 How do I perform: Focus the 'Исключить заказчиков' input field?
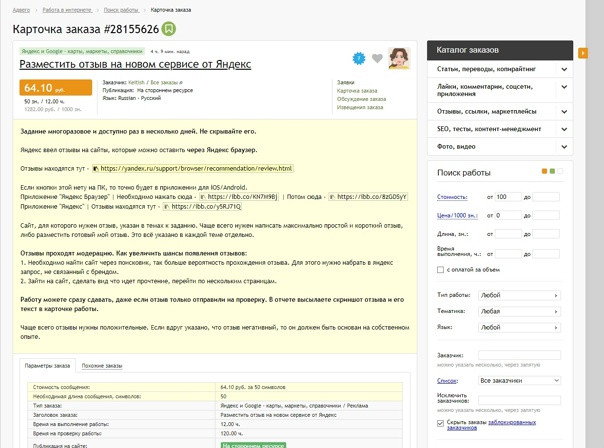pos(519,401)
